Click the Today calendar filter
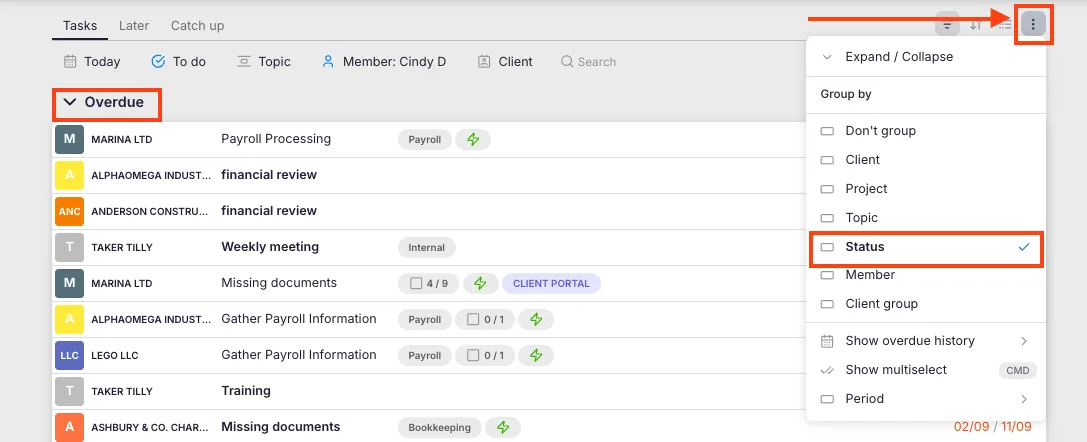Image resolution: width=1087 pixels, height=442 pixels. [92, 62]
